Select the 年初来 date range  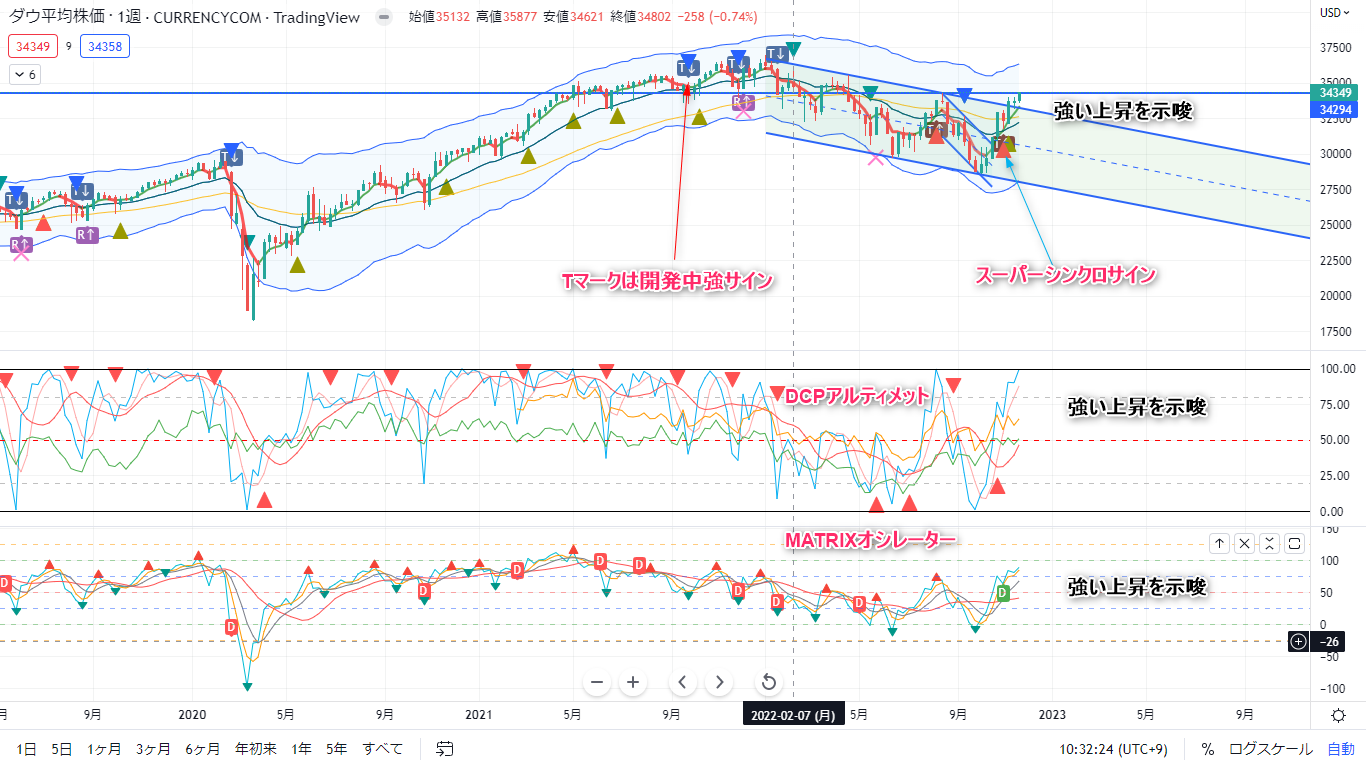point(257,749)
